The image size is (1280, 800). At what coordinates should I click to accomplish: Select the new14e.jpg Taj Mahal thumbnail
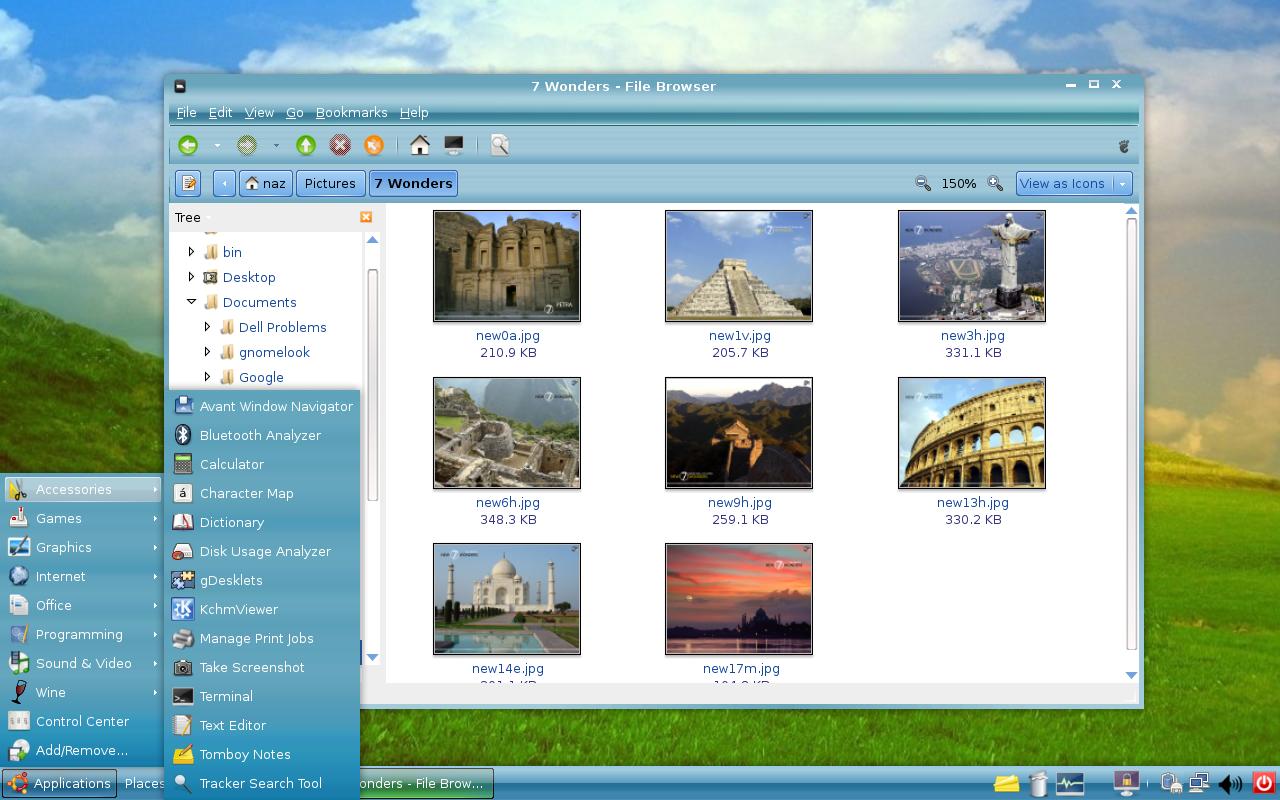point(507,599)
